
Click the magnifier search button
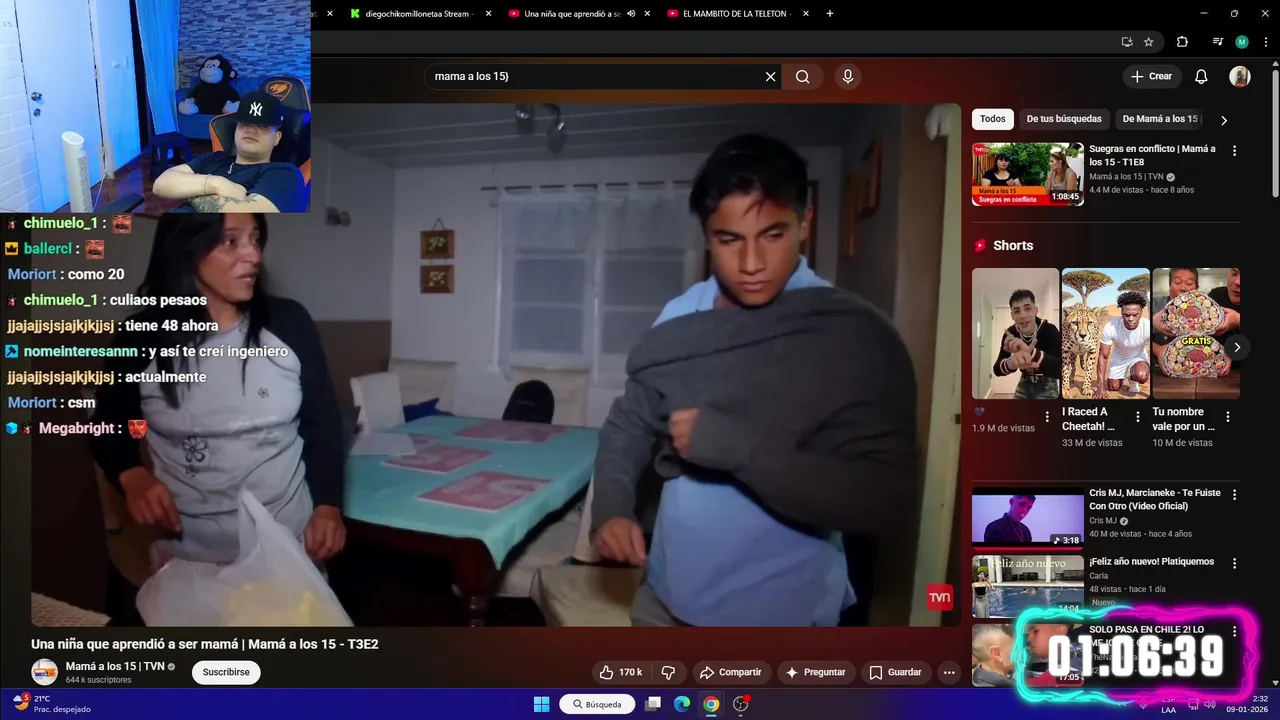tap(803, 76)
